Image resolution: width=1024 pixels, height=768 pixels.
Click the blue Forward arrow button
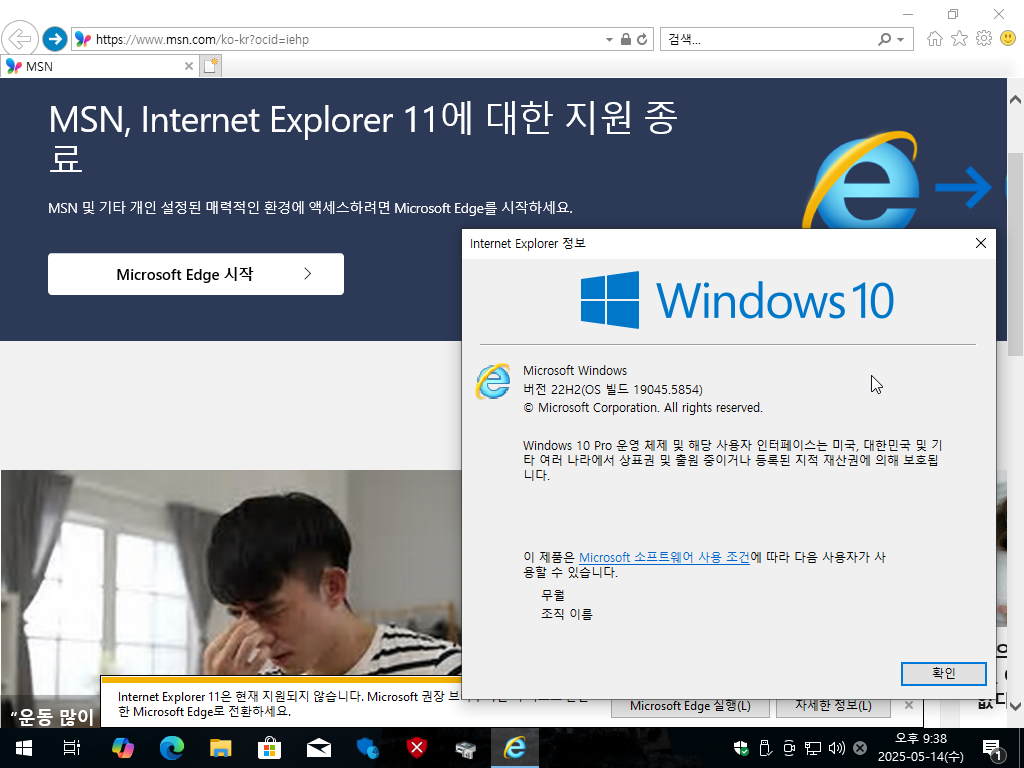pos(55,39)
